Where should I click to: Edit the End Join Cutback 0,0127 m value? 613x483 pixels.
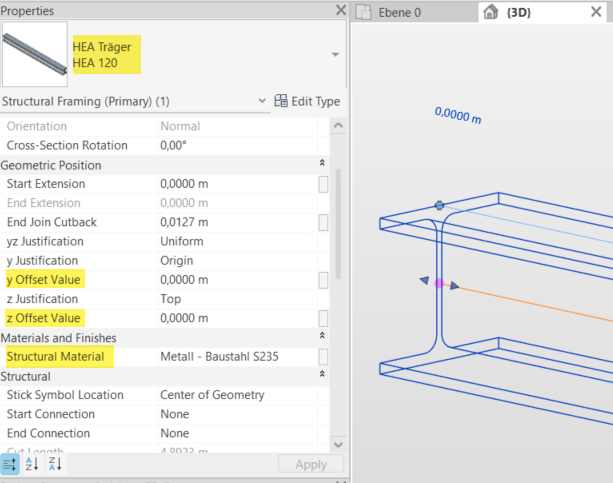click(x=238, y=222)
